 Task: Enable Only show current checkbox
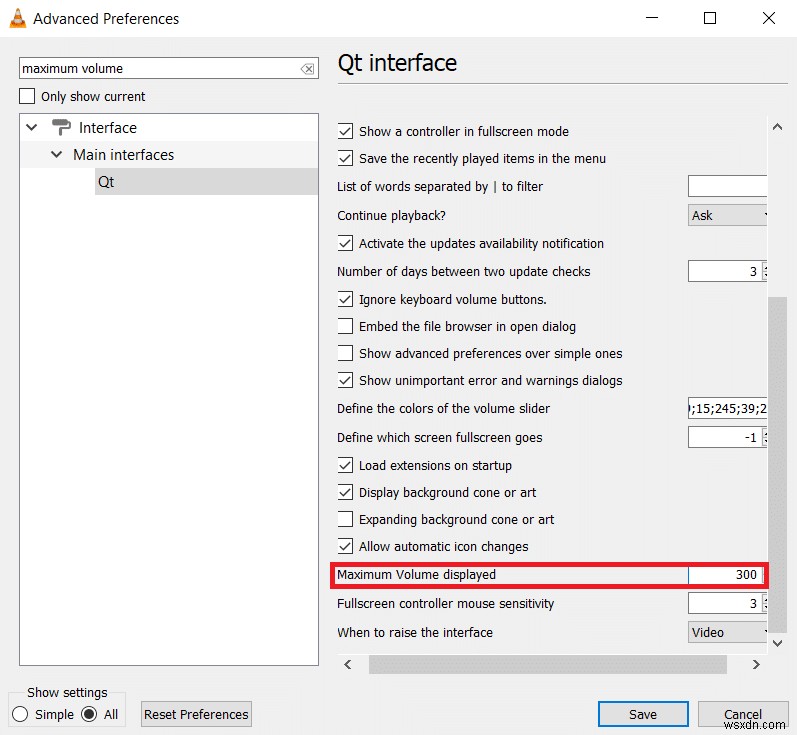pos(27,96)
